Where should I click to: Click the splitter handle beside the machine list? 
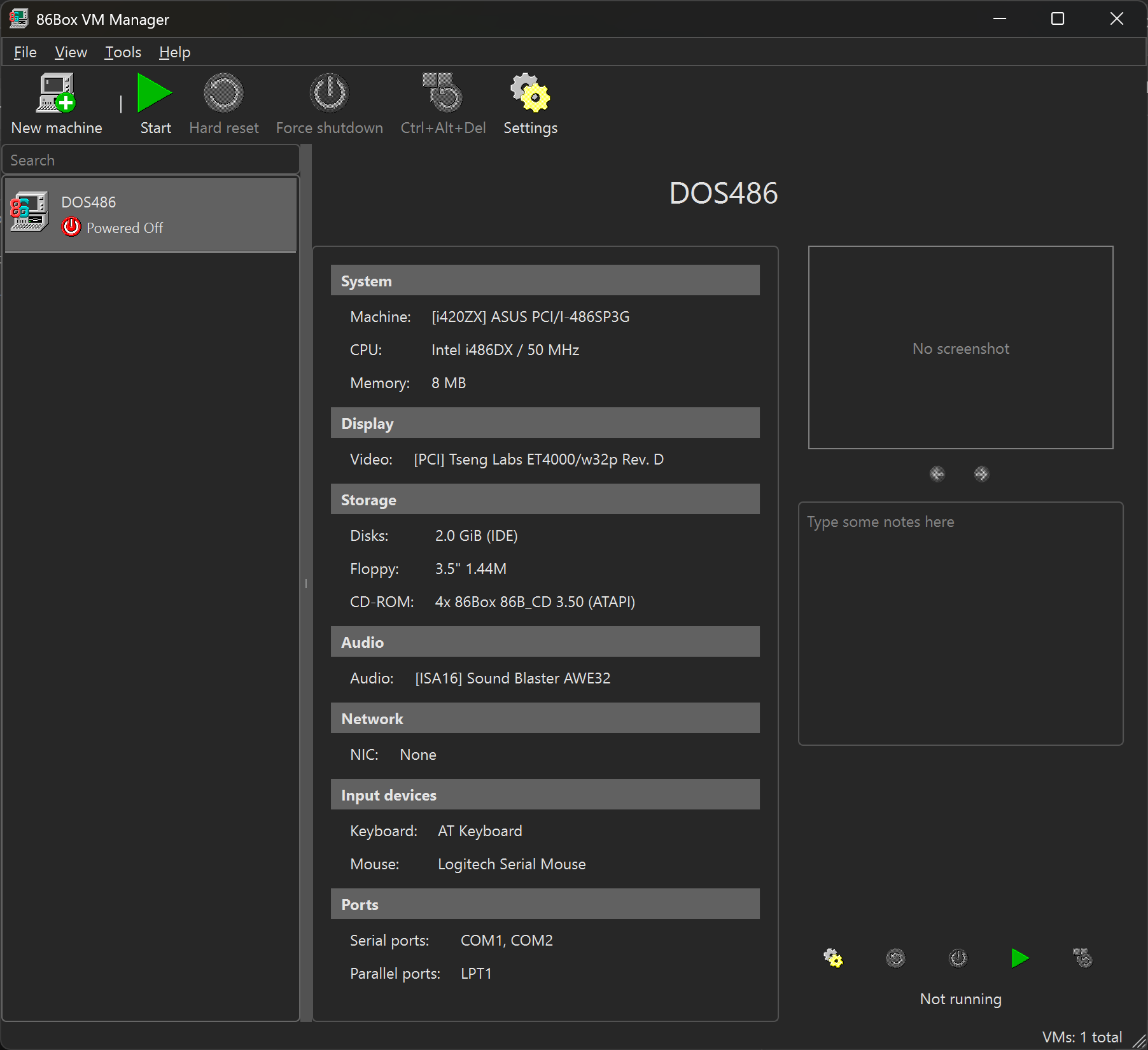(306, 583)
